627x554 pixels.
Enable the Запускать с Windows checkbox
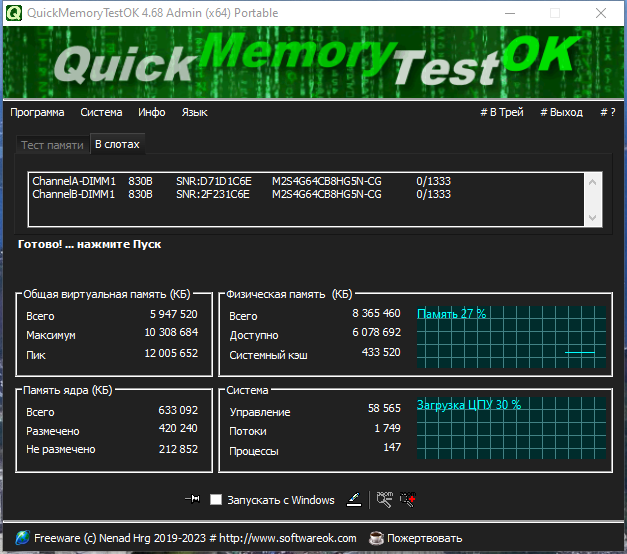(216, 500)
